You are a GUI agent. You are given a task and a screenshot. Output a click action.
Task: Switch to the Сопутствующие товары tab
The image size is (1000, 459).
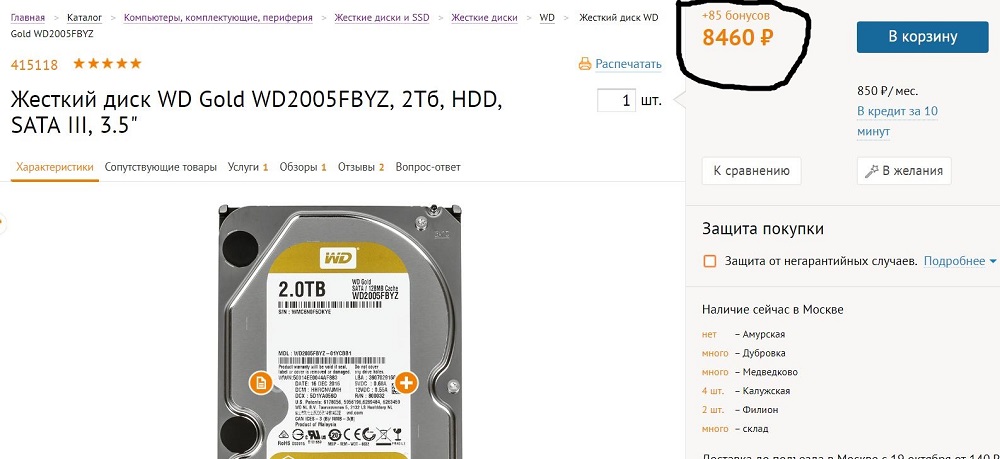pyautogui.click(x=161, y=167)
